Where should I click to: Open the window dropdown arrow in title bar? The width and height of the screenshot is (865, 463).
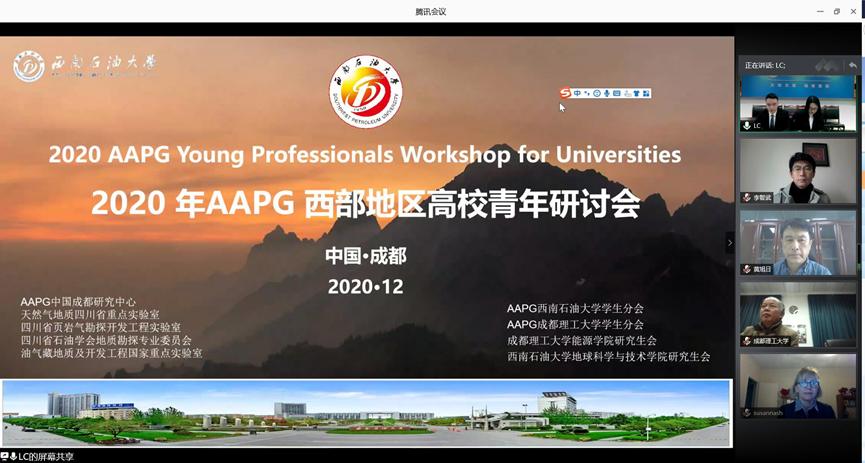[x=819, y=11]
